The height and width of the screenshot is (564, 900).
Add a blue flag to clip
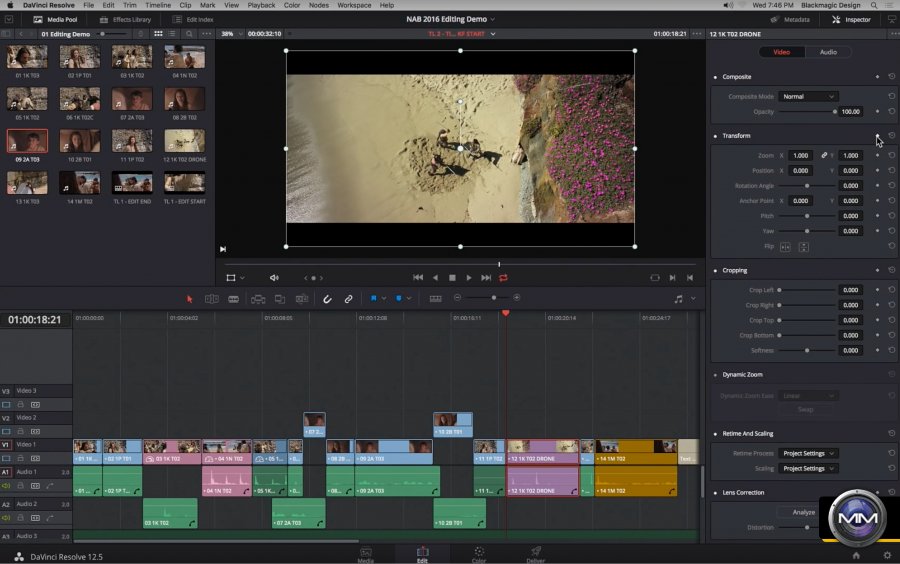(374, 298)
